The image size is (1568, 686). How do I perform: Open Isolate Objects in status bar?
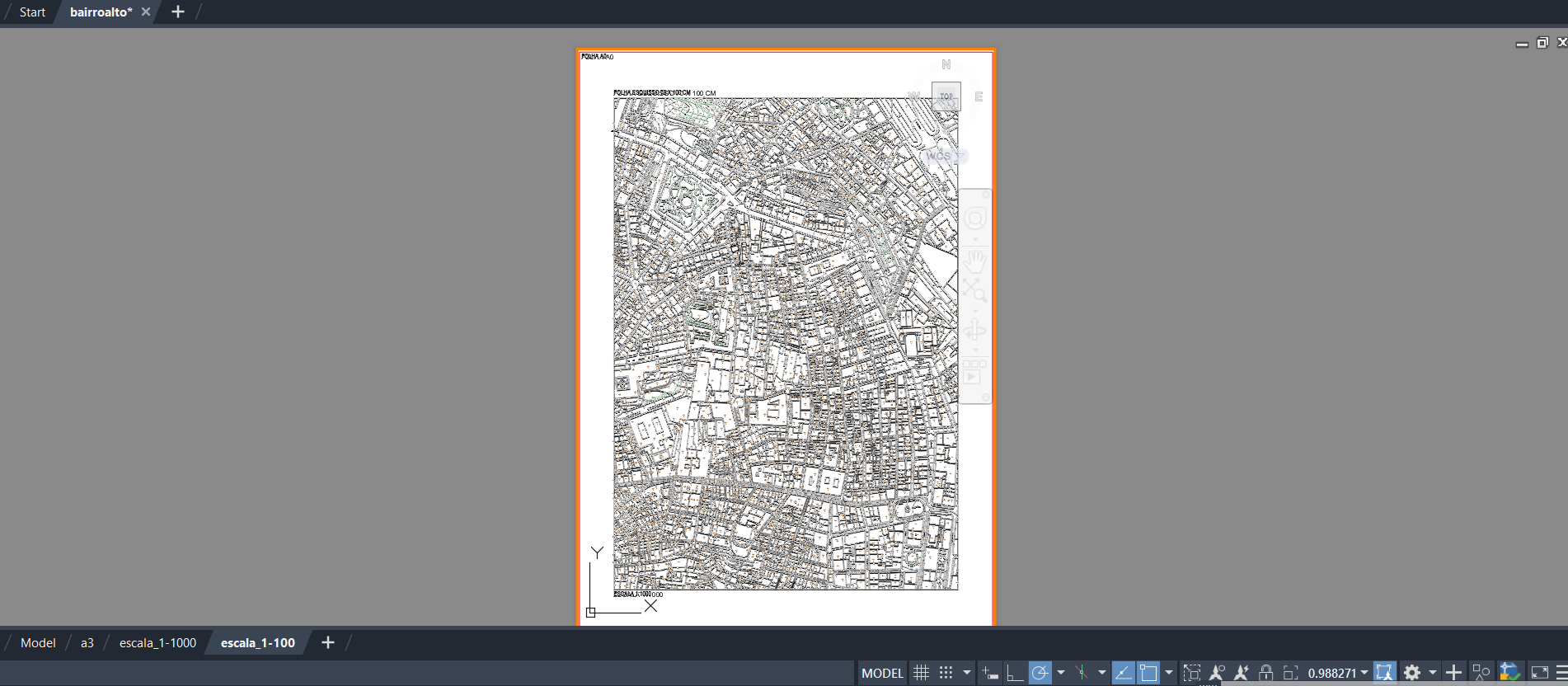(1481, 673)
